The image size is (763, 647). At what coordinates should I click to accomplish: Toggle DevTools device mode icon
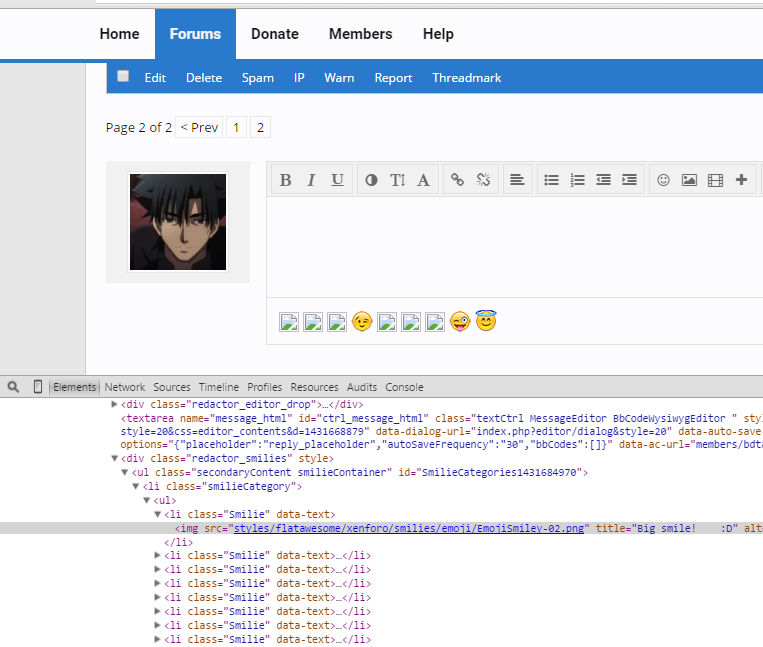pos(38,387)
